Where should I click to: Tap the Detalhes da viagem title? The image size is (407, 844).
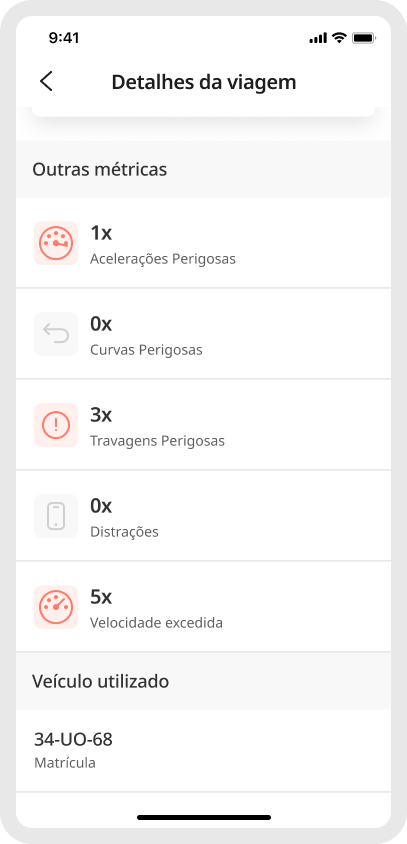coord(204,82)
